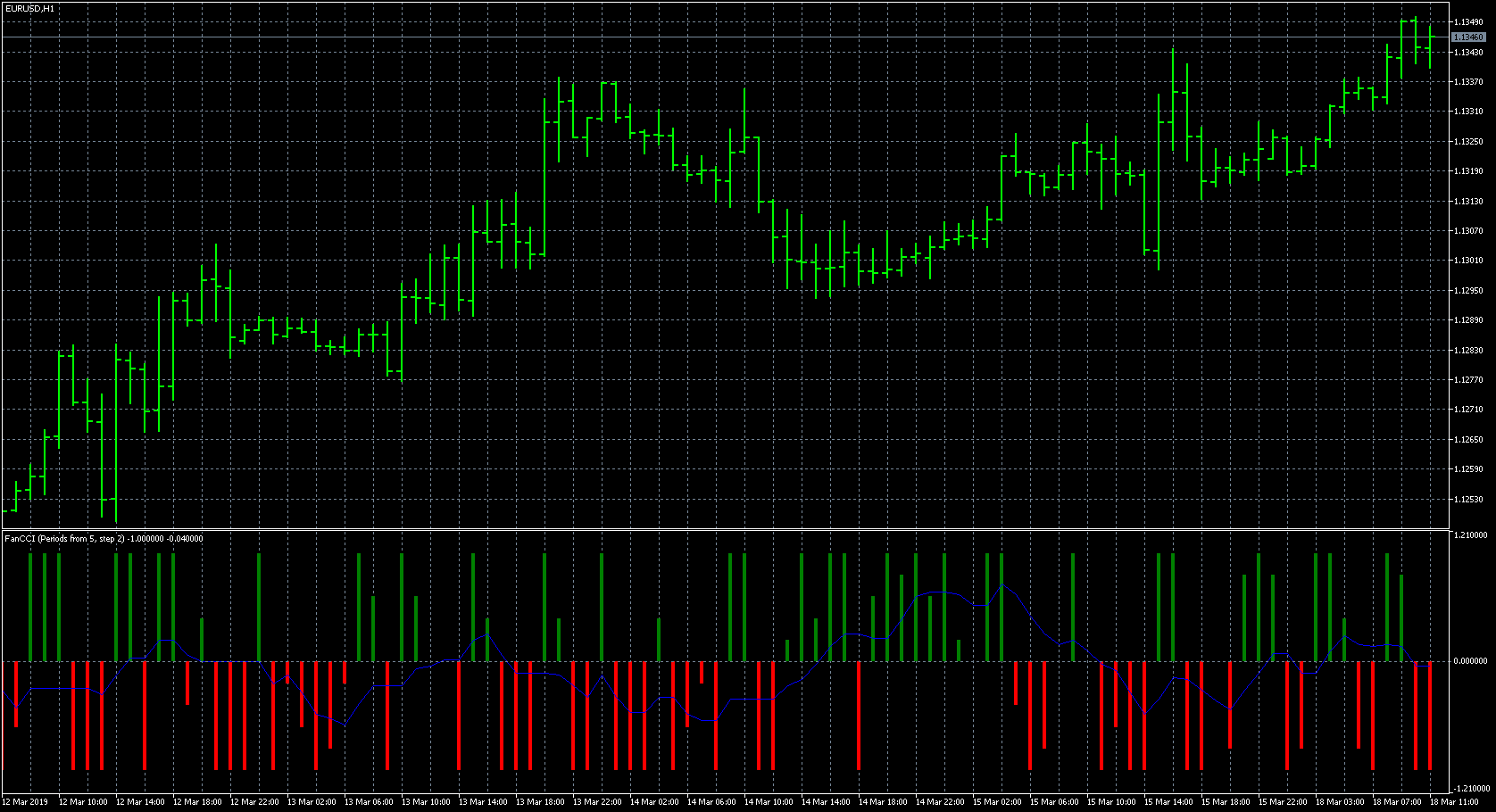This screenshot has width=1496, height=812.
Task: Click the 1.12830 price scale label
Action: [x=1468, y=351]
